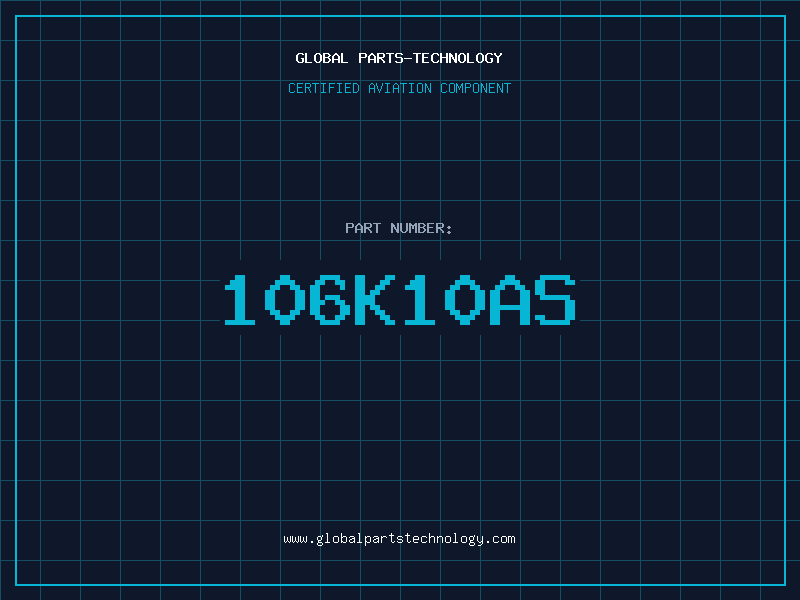Click the leading digit 1 of part number
This screenshot has height=600, width=800.
coord(241,300)
